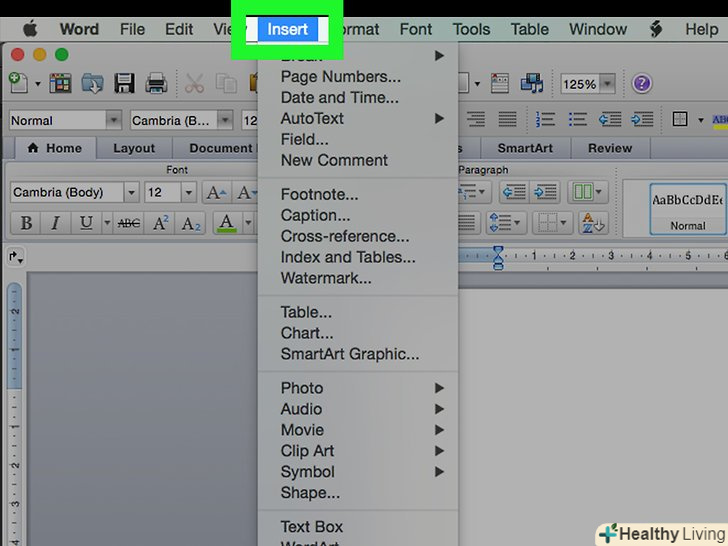Click the open folder icon

point(92,84)
